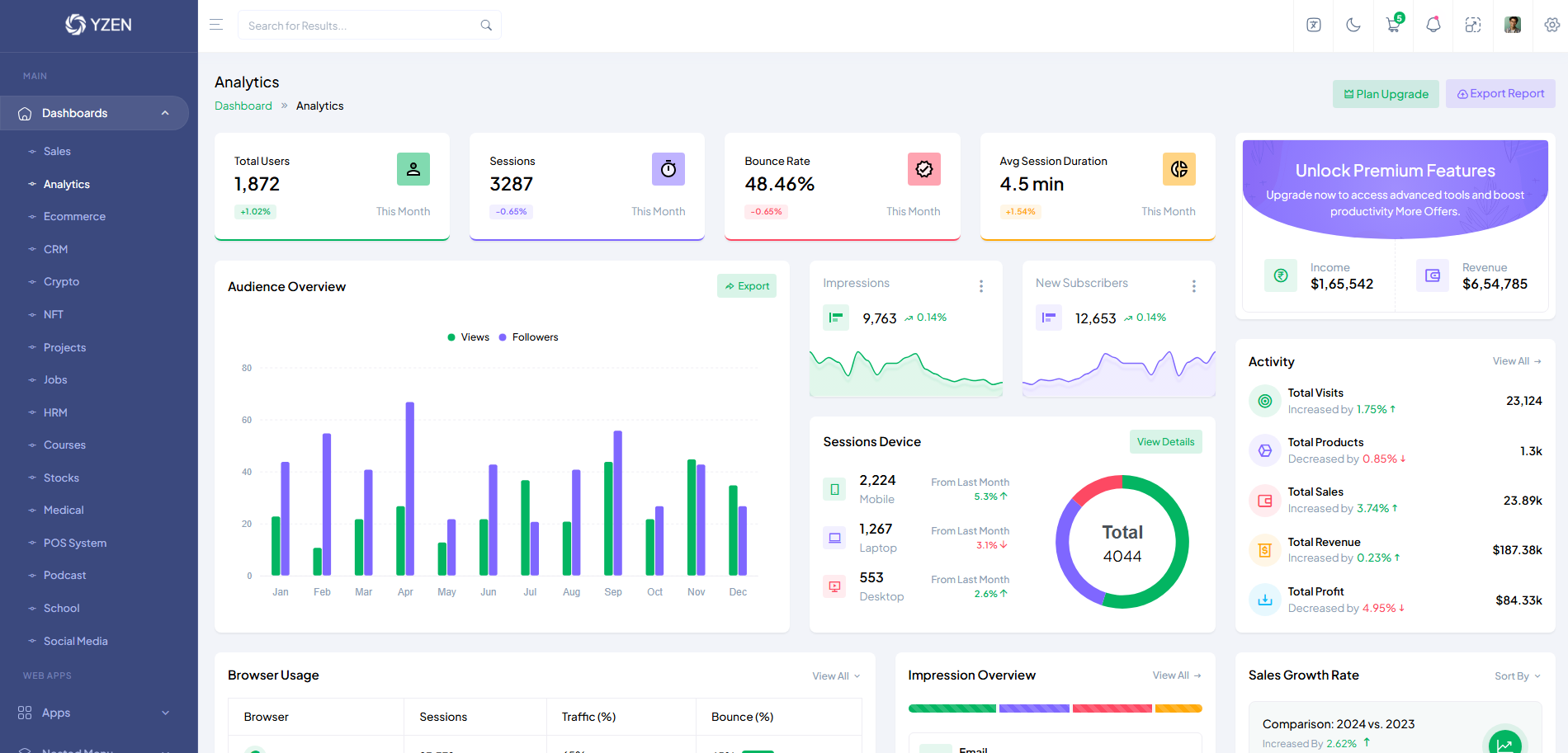Open the Social Media dashboard
1568x753 pixels.
click(x=75, y=641)
